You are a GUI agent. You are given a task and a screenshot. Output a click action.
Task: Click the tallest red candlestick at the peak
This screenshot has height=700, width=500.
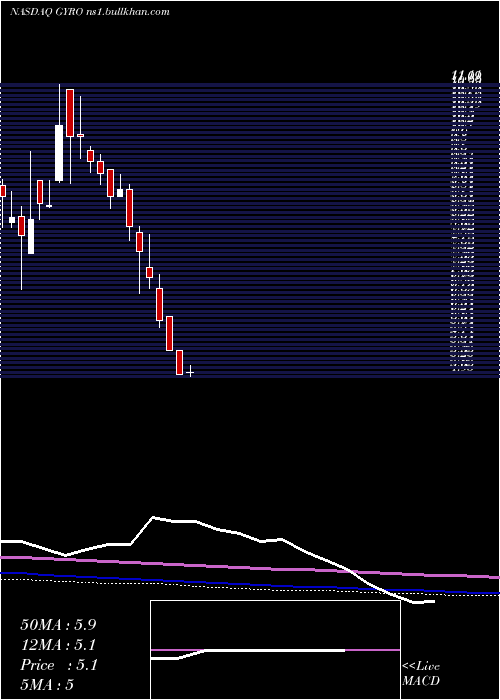70,113
